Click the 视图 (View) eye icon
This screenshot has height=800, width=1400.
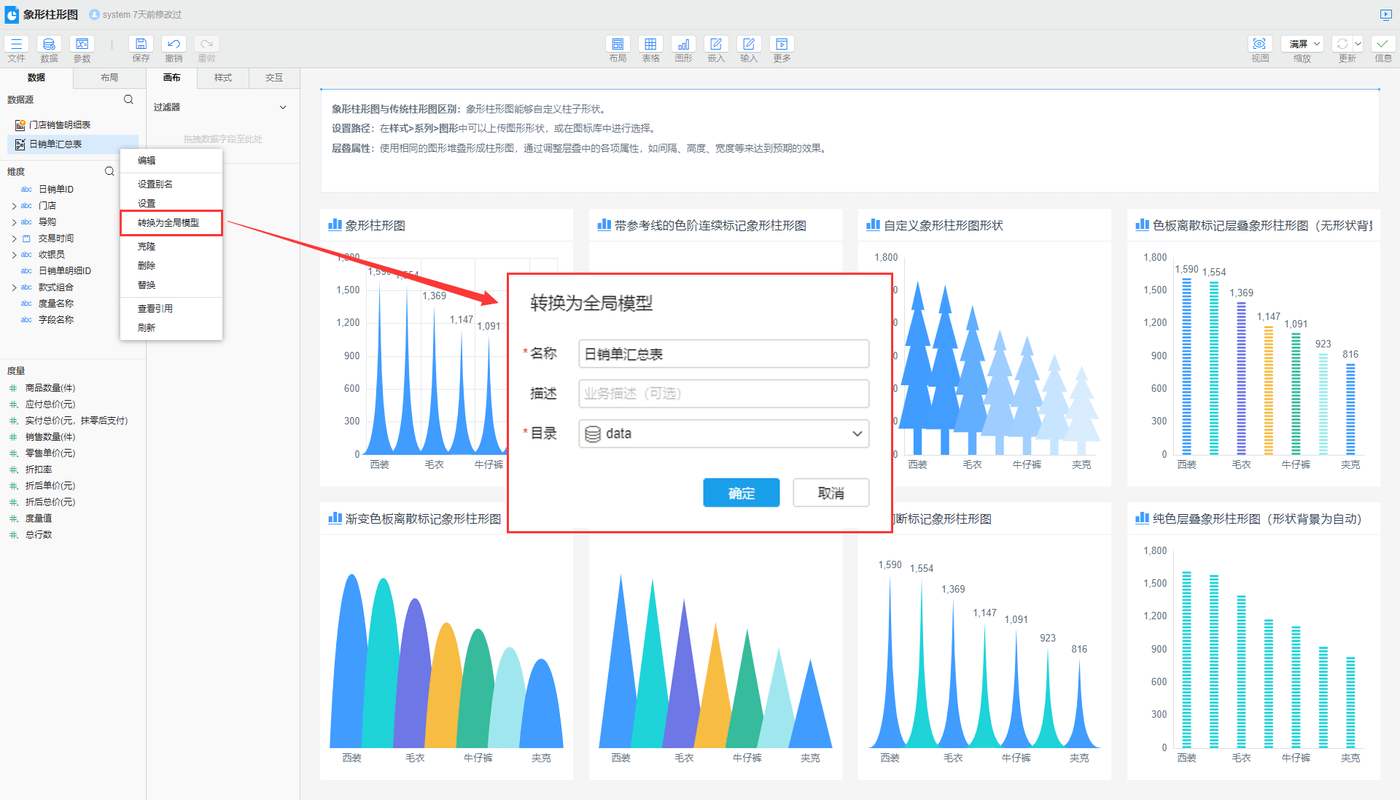point(1259,45)
